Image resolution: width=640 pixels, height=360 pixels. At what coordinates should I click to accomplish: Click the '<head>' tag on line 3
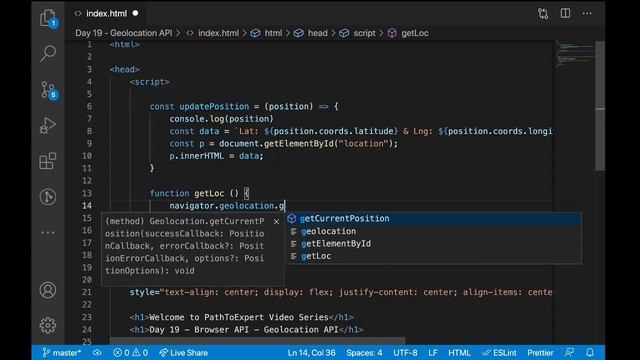(124, 69)
